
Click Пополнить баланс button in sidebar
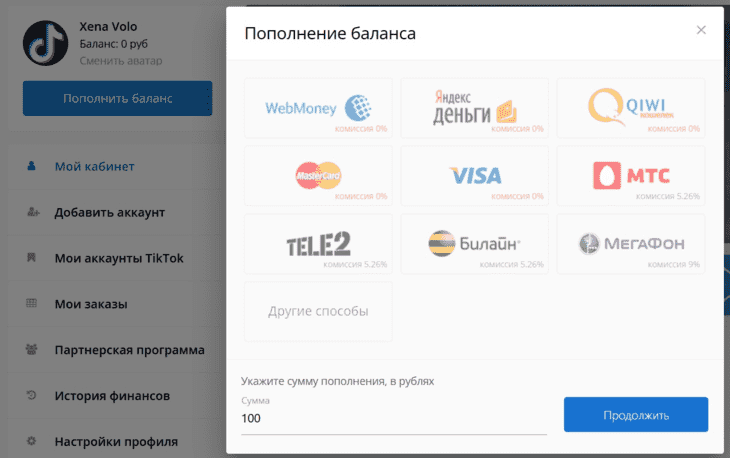[x=117, y=98]
